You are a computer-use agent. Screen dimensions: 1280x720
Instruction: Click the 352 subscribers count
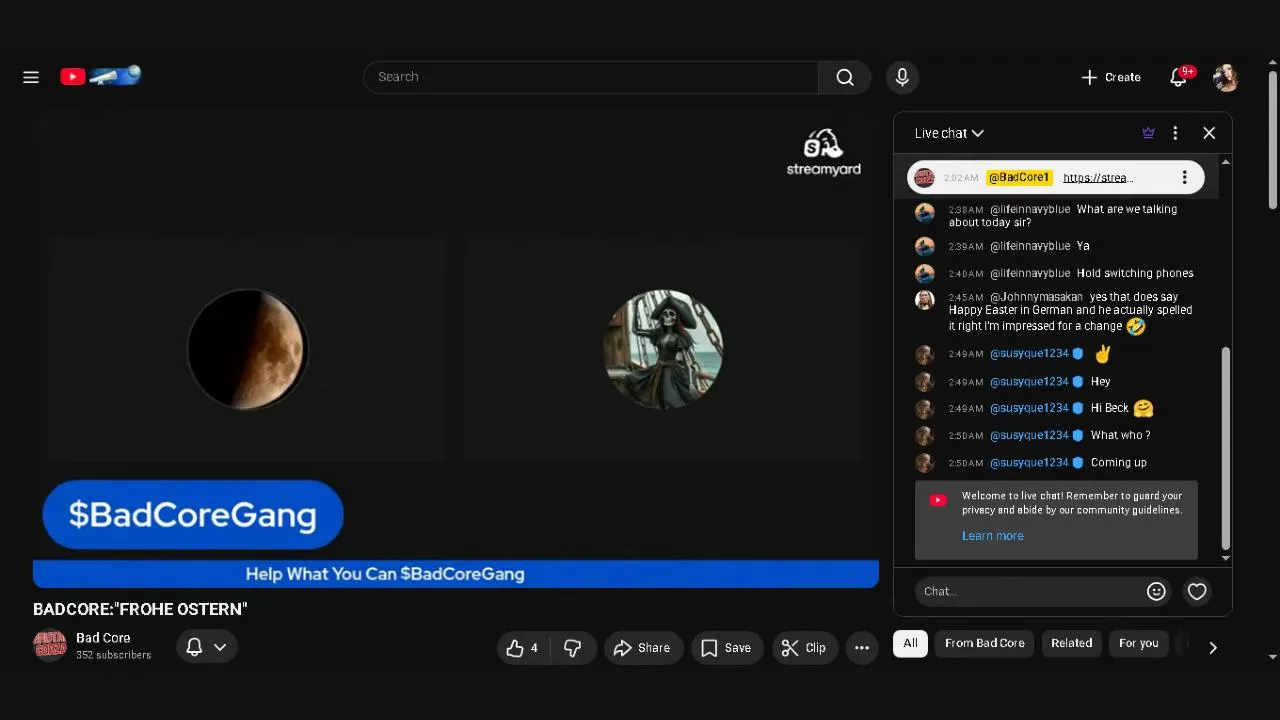(x=113, y=655)
